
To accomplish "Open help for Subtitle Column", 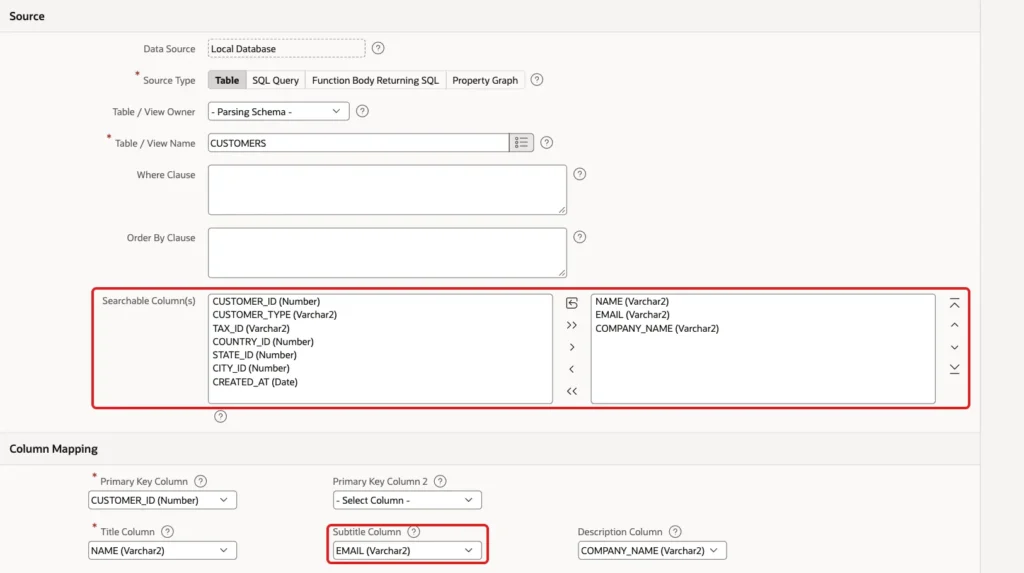I will click(x=413, y=531).
